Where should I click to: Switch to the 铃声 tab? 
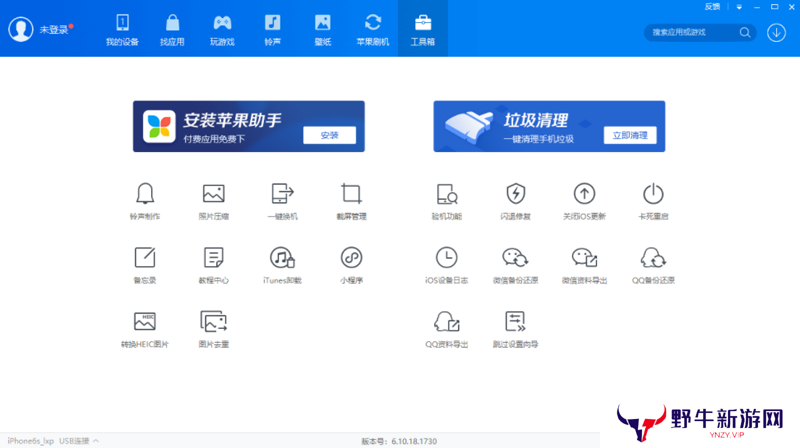point(272,30)
